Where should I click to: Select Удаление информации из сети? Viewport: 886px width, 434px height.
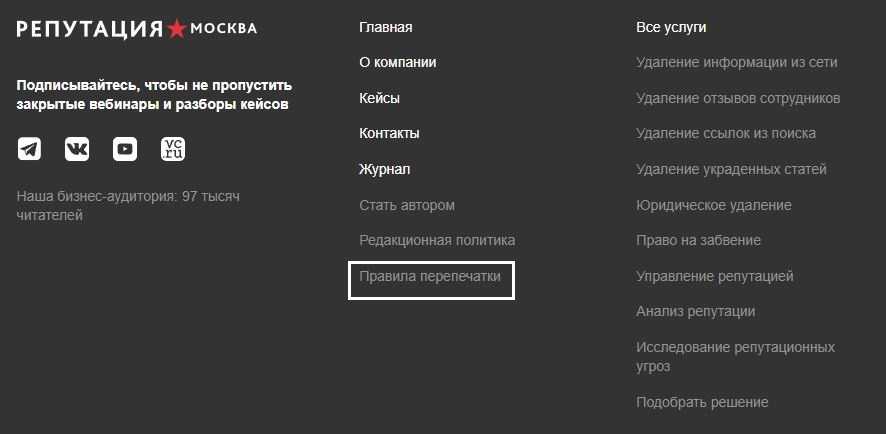tap(736, 62)
